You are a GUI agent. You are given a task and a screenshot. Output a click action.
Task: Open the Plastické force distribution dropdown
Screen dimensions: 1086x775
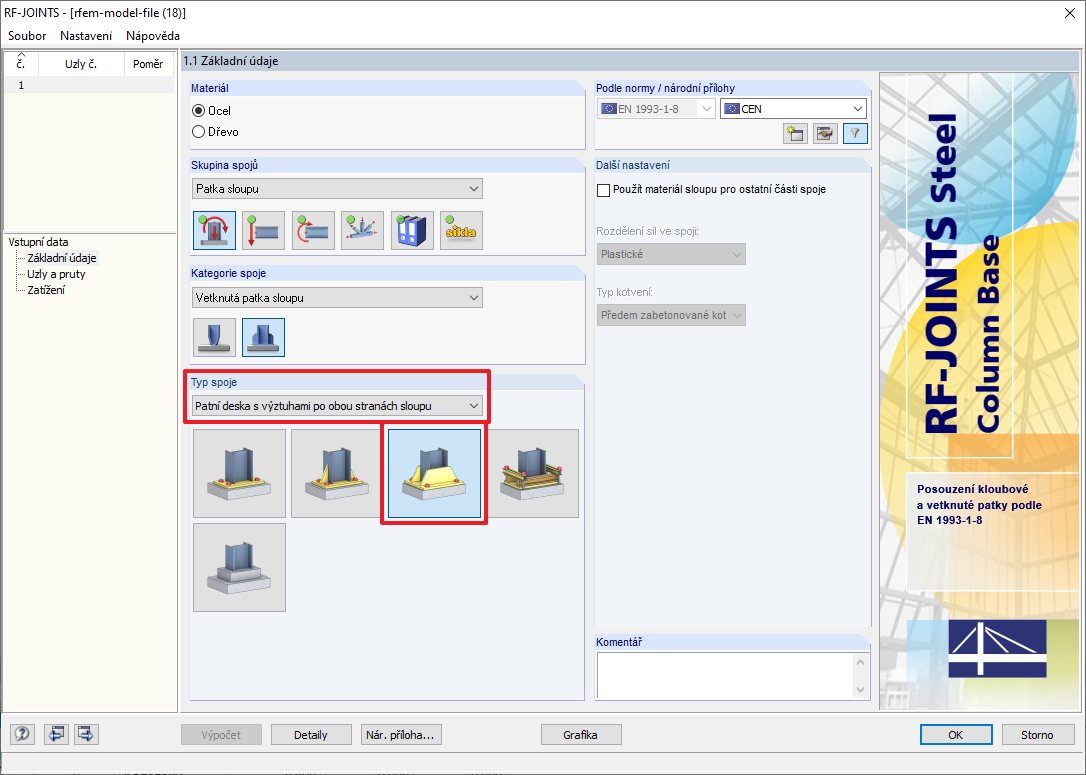pyautogui.click(x=671, y=254)
